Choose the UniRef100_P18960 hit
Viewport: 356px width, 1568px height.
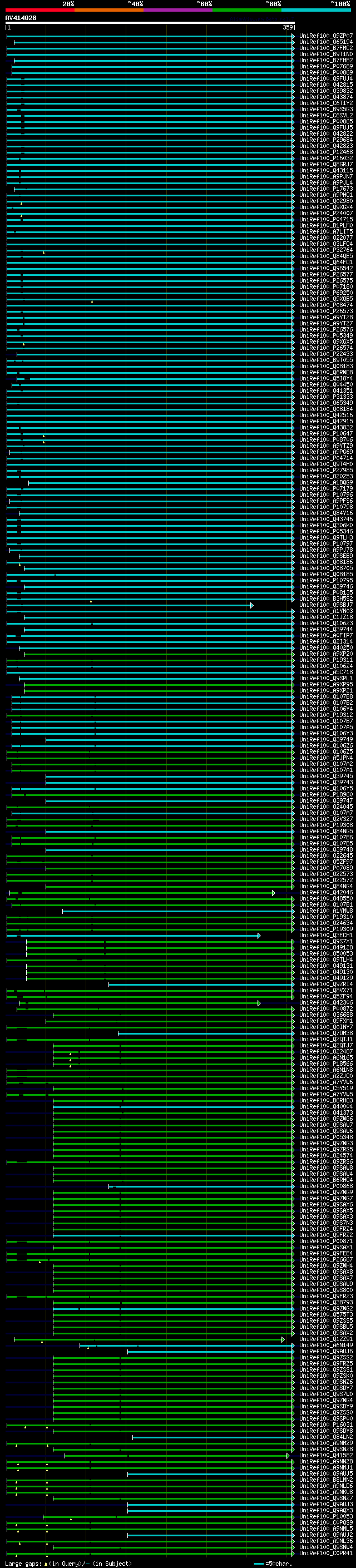(x=325, y=794)
